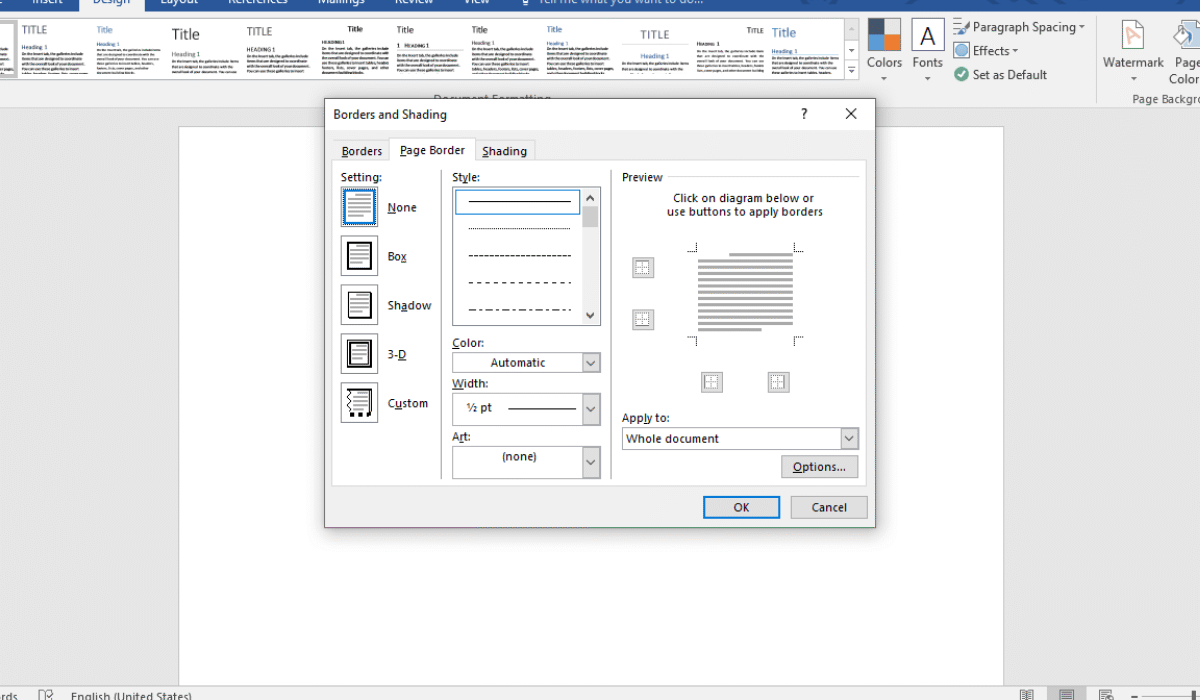Select the Custom border setting icon
1200x700 pixels.
point(359,403)
